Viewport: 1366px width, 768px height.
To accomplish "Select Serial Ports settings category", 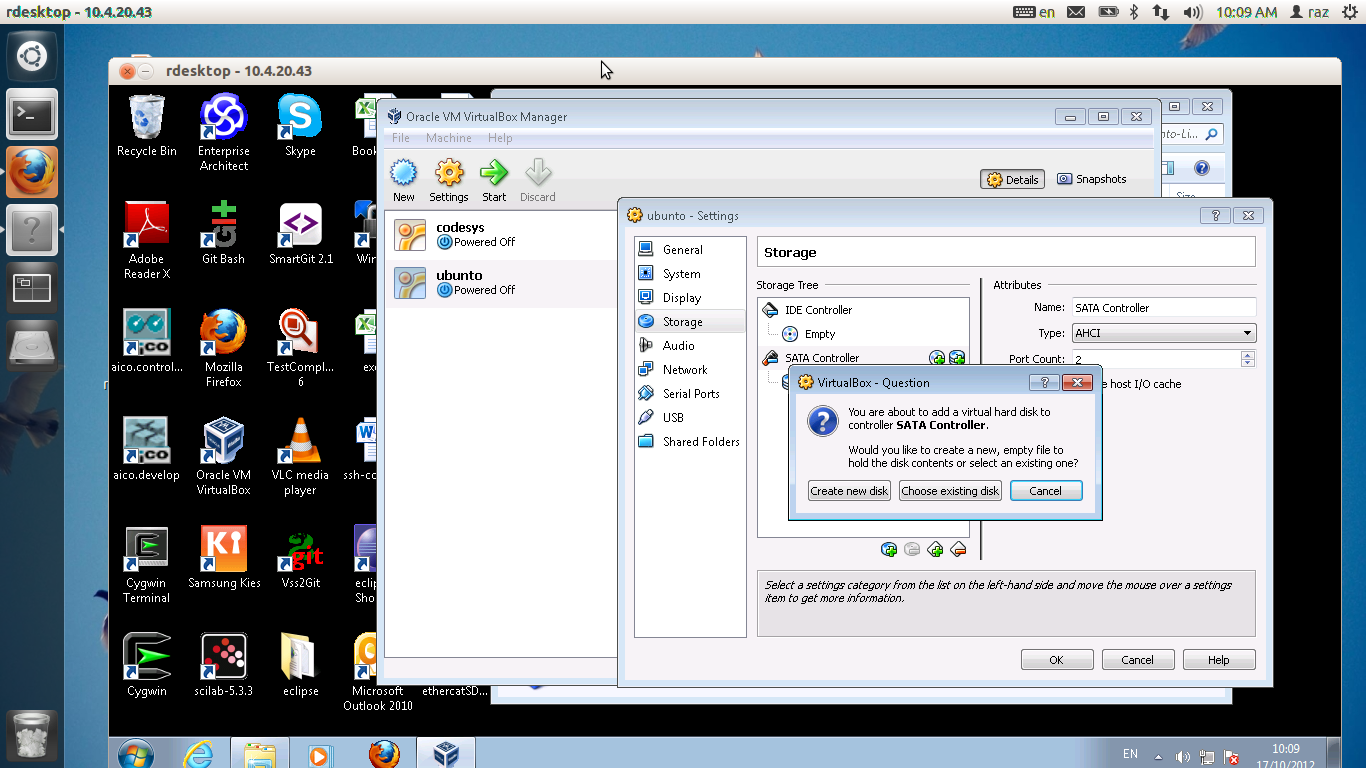I will [x=690, y=394].
